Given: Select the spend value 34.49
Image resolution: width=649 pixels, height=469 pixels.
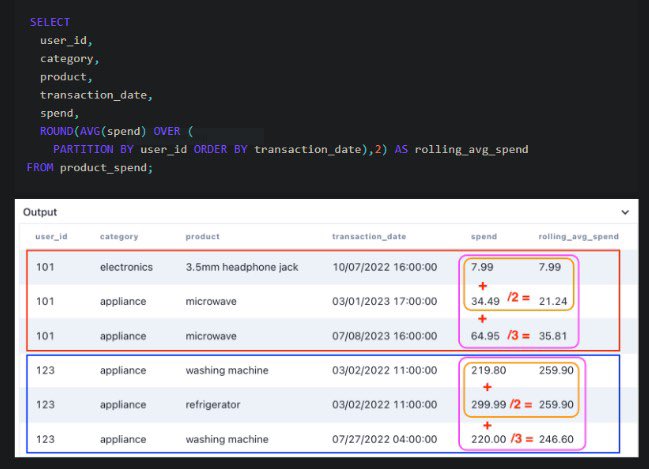Looking at the screenshot, I should point(485,301).
